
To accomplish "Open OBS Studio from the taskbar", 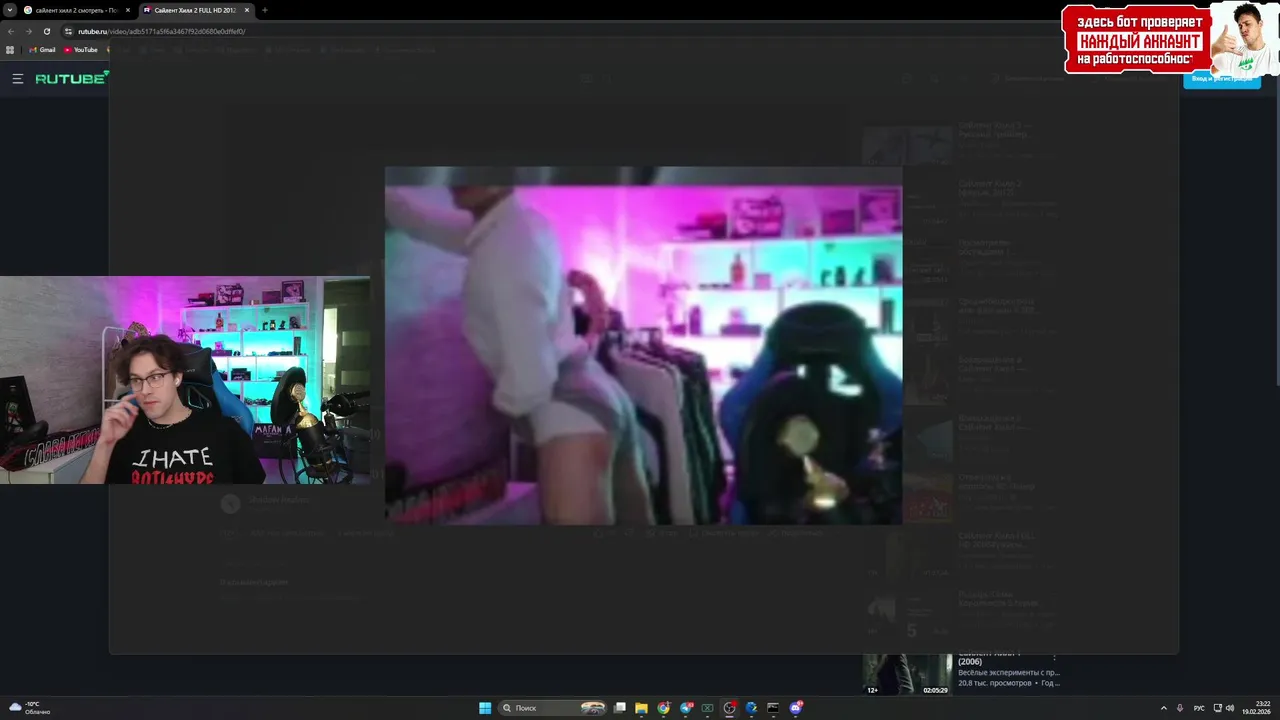I will coord(729,708).
